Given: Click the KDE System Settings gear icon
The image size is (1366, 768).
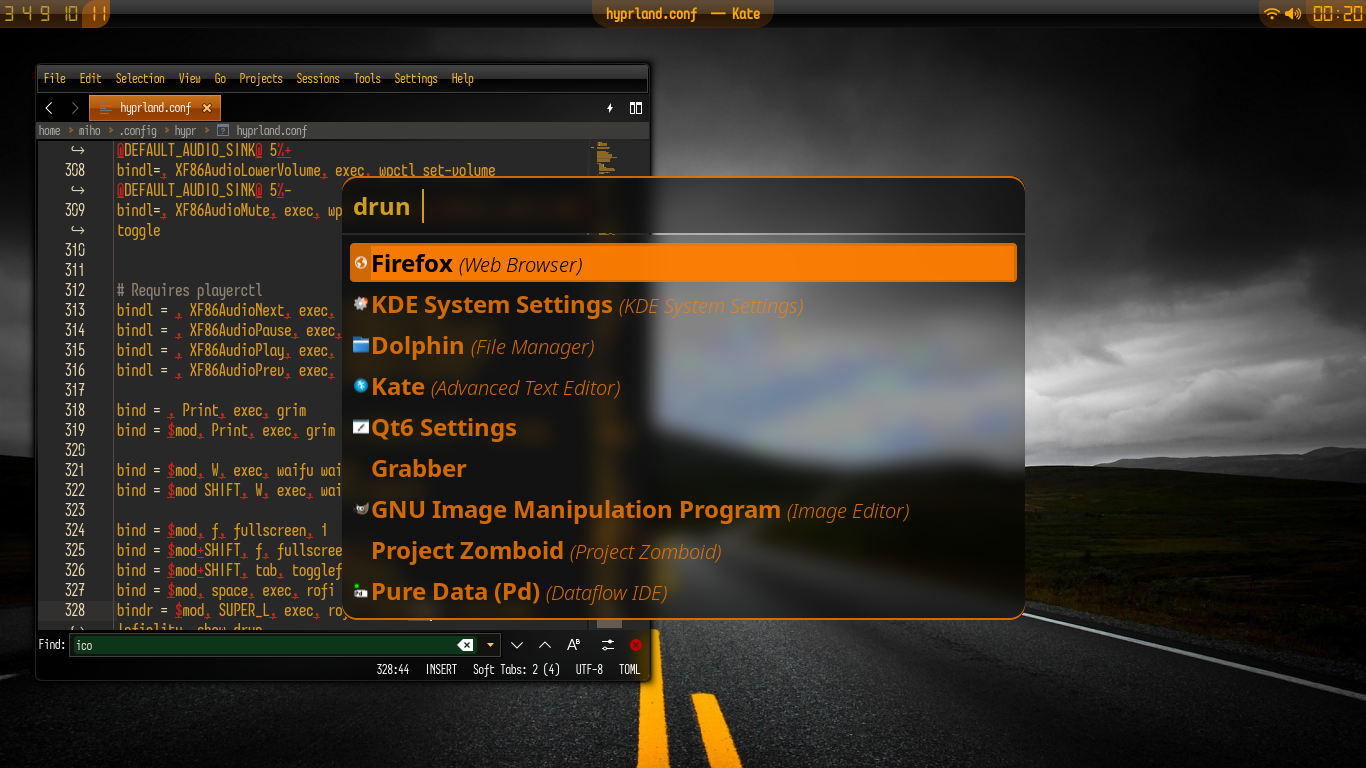Looking at the screenshot, I should (x=361, y=304).
